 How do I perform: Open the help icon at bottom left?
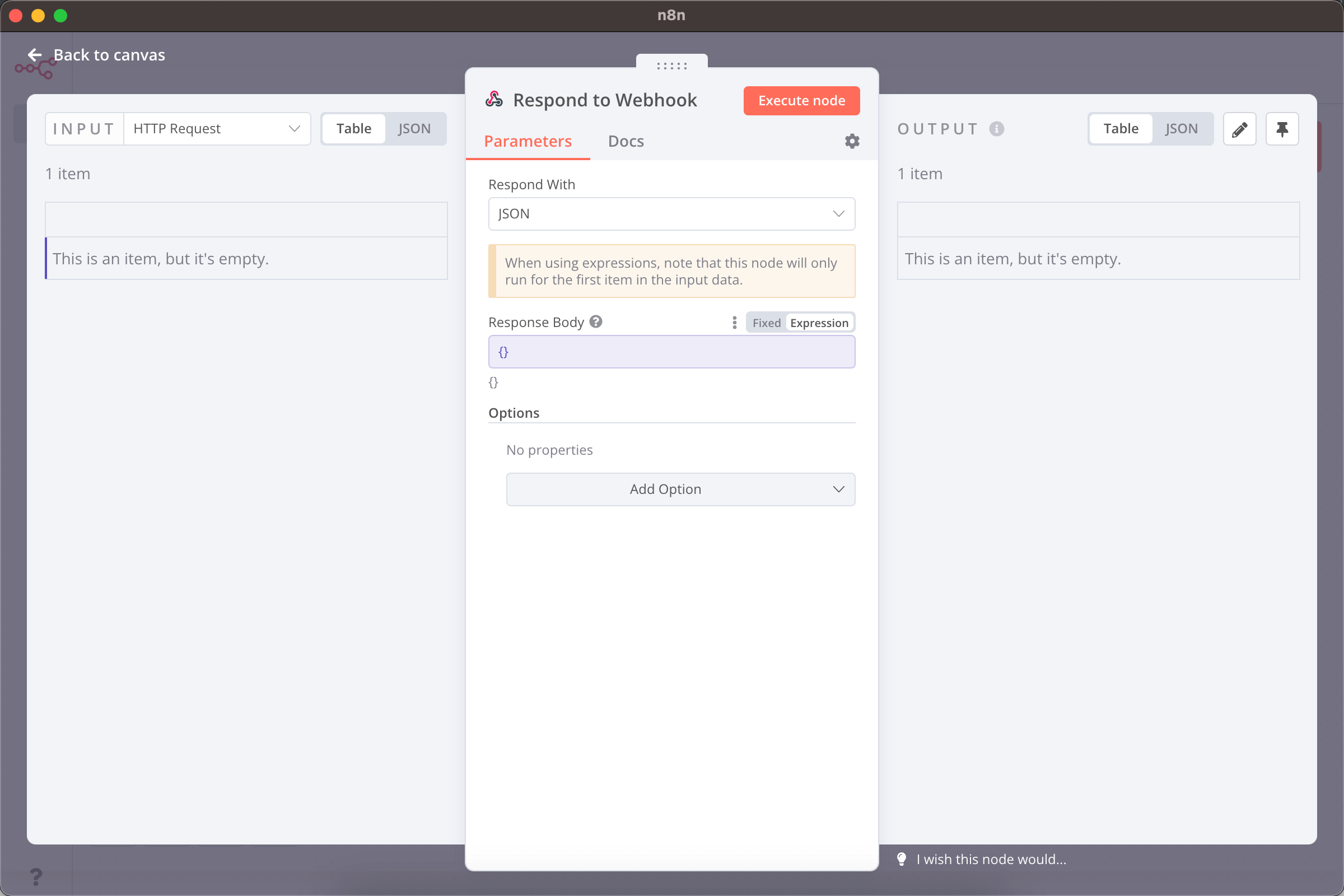click(36, 876)
